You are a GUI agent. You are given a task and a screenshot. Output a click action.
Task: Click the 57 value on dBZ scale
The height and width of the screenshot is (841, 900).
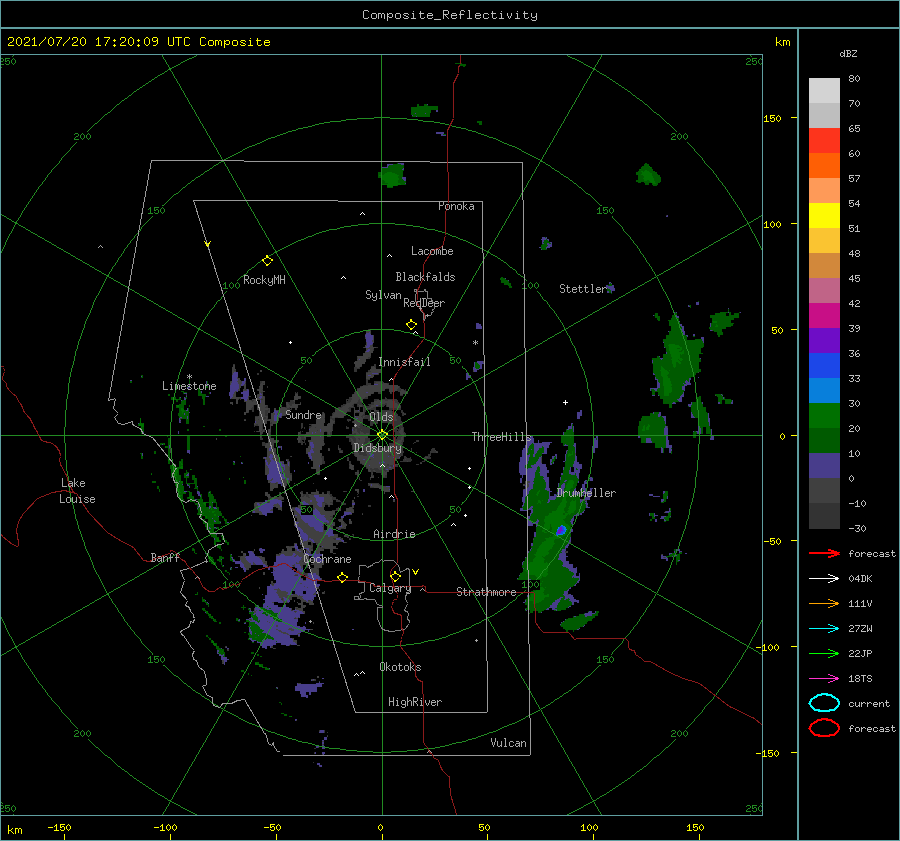click(854, 179)
